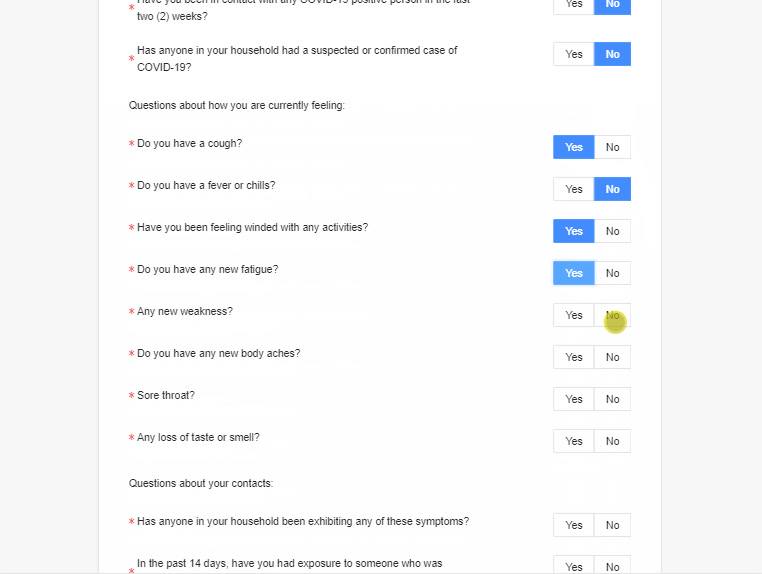Select Yes for any new weakness
This screenshot has width=762, height=574.
573,315
